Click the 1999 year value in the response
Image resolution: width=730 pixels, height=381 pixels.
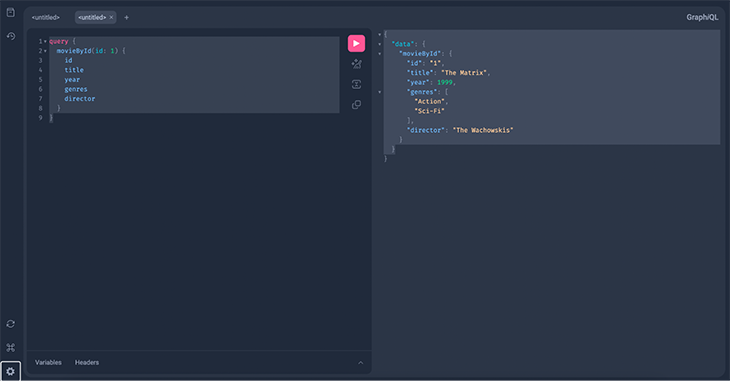click(x=445, y=82)
